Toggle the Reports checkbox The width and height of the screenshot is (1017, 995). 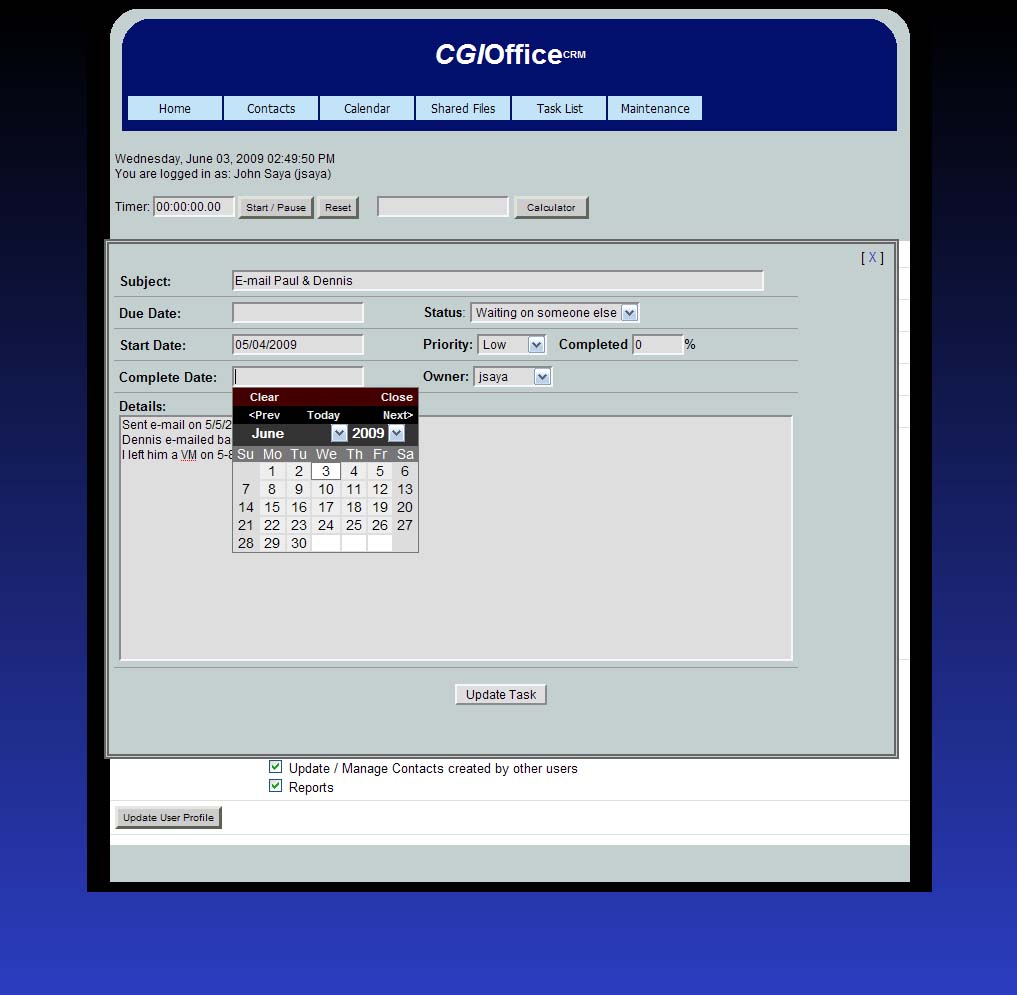click(276, 786)
